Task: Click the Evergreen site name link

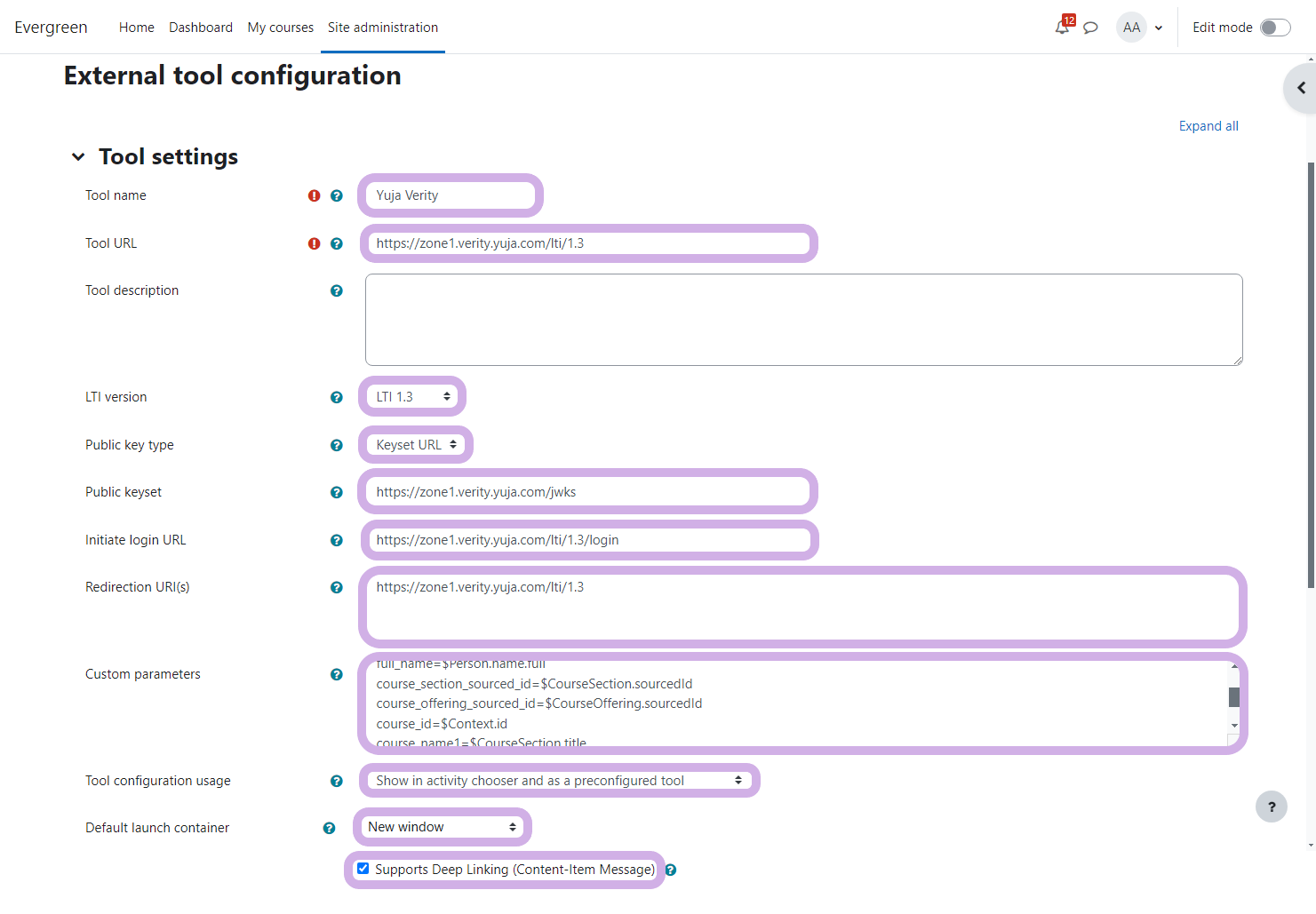Action: 51,28
